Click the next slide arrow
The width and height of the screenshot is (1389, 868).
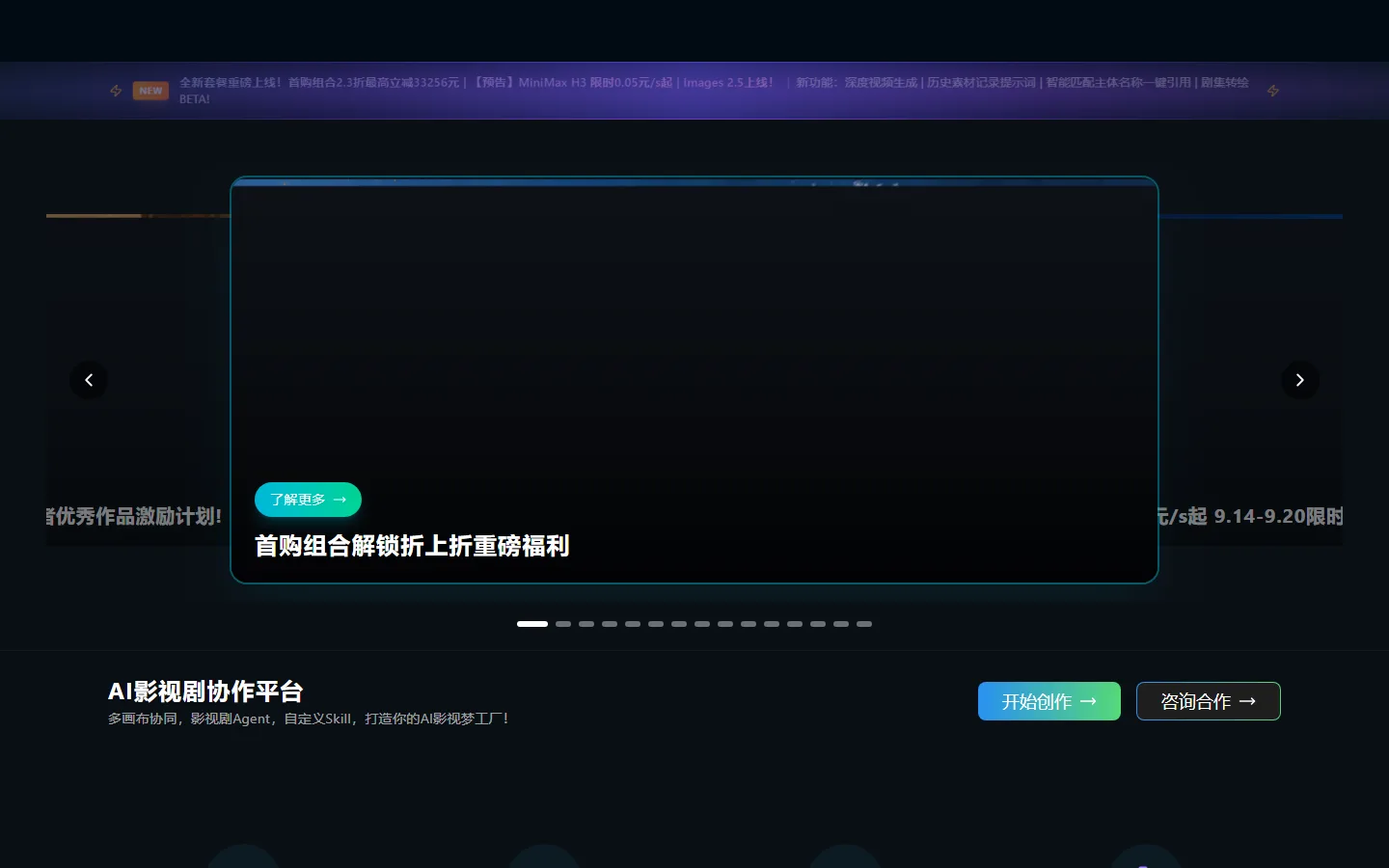coord(1299,380)
